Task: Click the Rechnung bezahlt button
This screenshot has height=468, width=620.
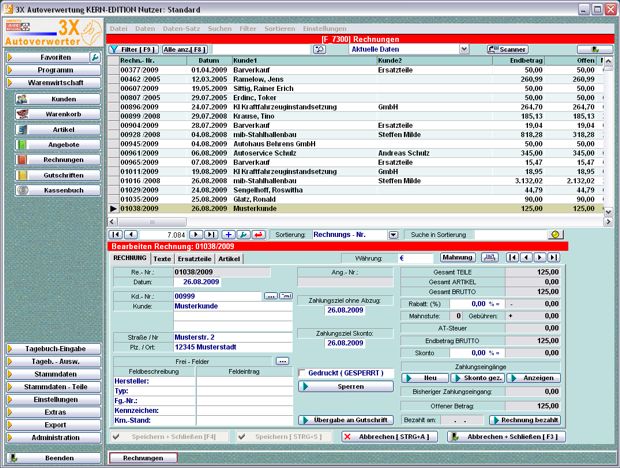Action: [x=525, y=420]
